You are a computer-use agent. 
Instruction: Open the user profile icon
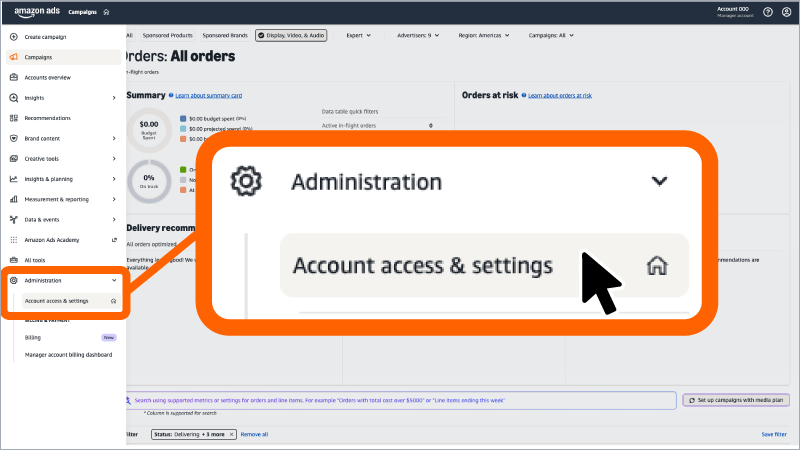point(786,12)
